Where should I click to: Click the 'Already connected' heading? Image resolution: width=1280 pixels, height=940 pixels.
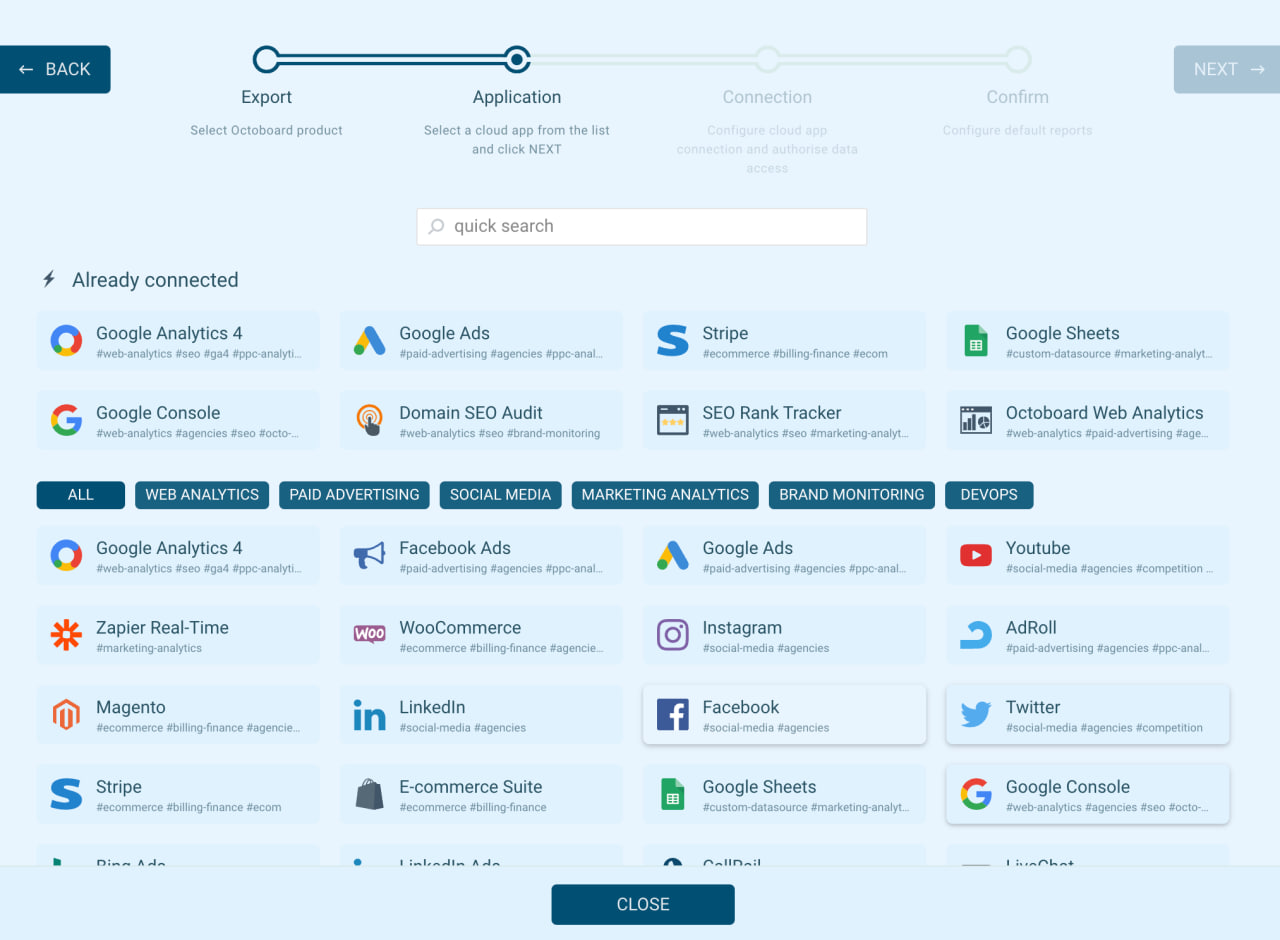[155, 280]
